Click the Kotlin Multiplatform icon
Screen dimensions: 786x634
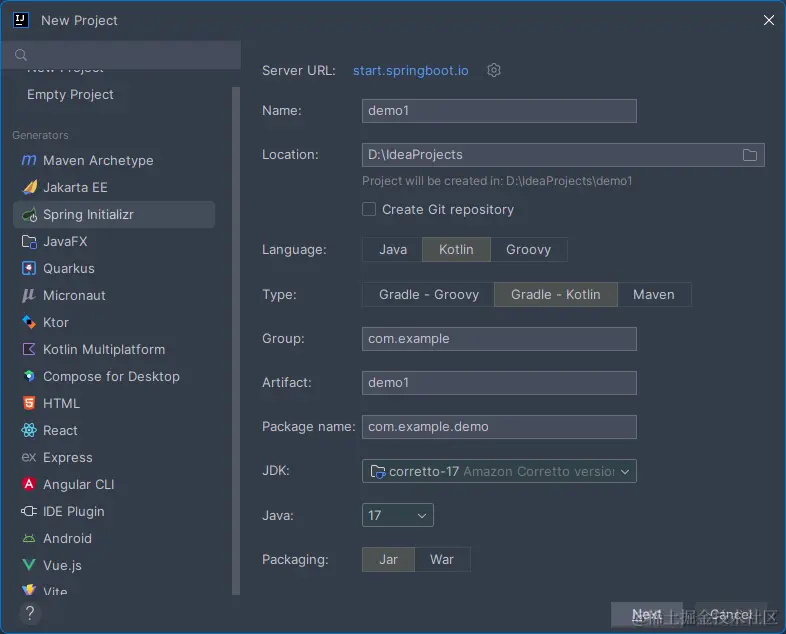pos(29,349)
